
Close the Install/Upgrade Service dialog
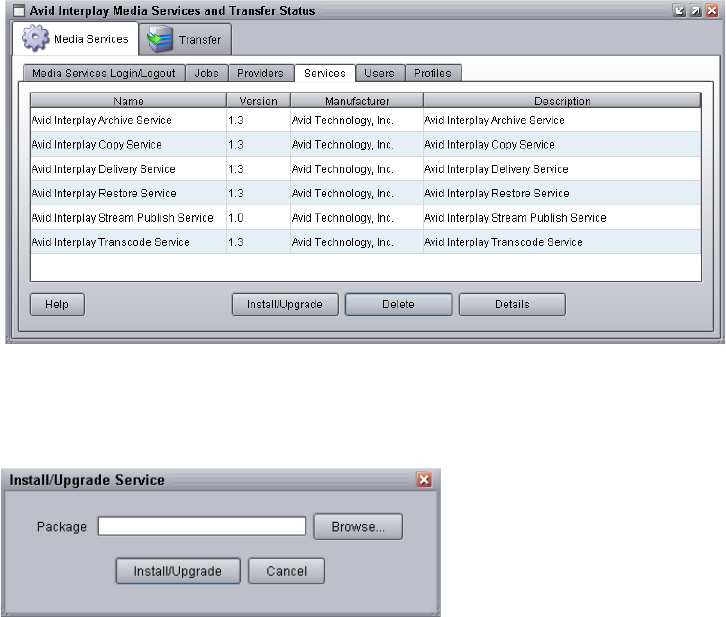pos(424,480)
